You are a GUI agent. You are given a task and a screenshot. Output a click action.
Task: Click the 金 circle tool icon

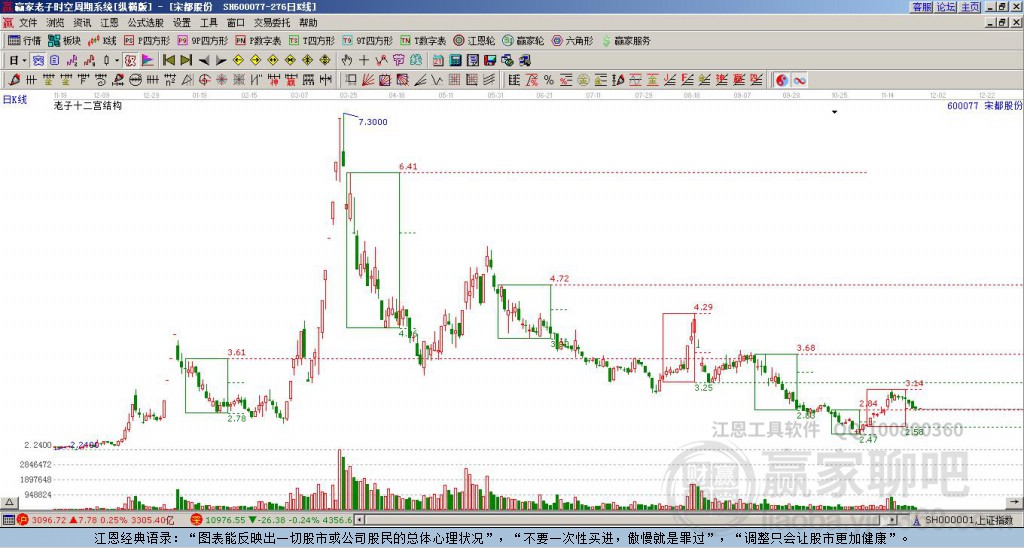point(583,80)
